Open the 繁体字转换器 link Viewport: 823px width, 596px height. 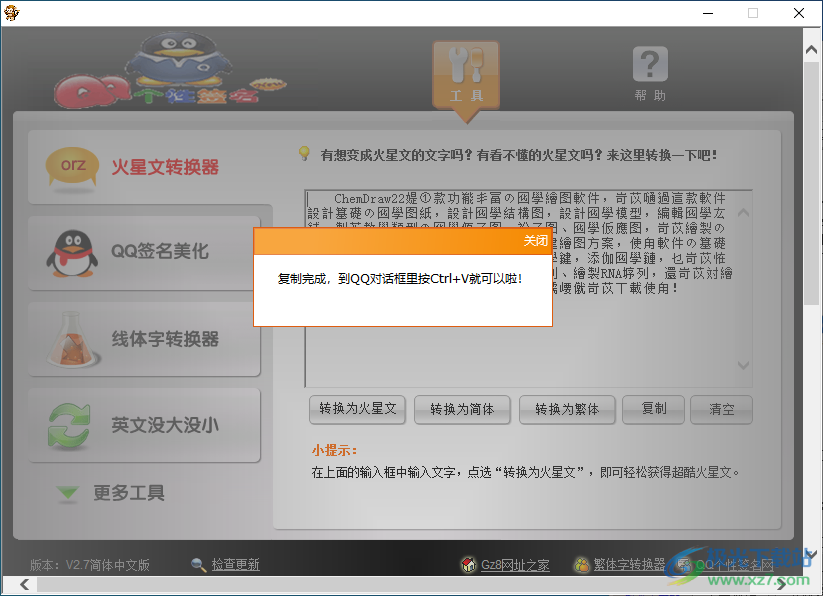click(629, 565)
